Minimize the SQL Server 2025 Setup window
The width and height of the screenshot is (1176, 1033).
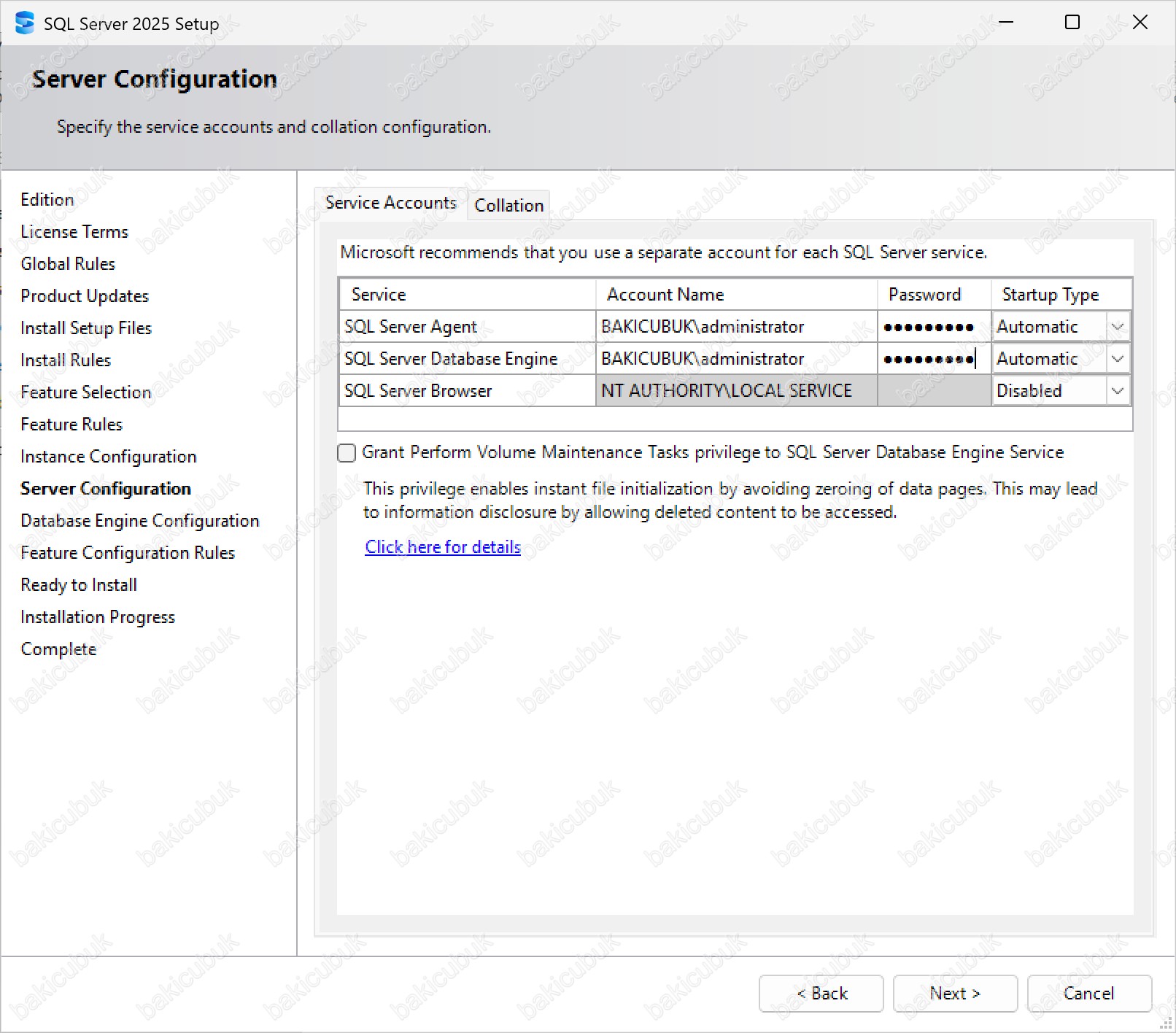(x=1006, y=23)
